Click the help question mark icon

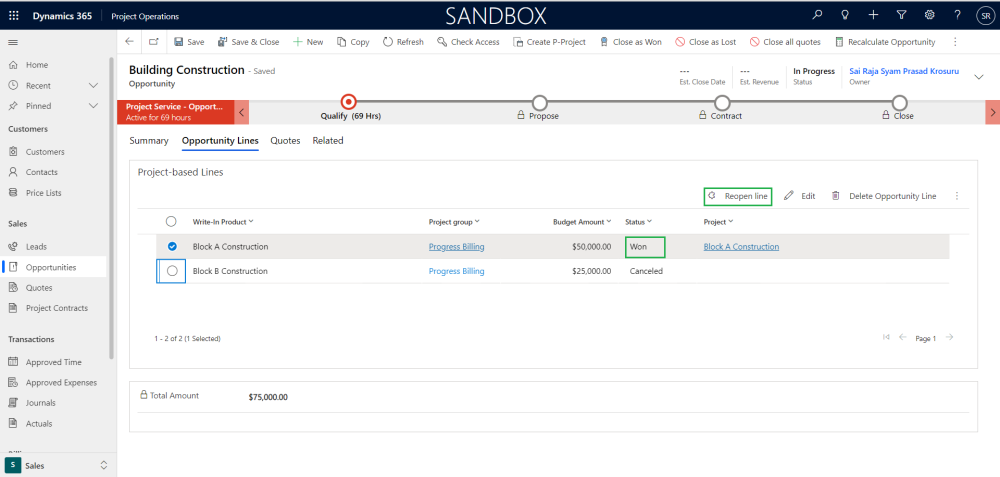957,15
